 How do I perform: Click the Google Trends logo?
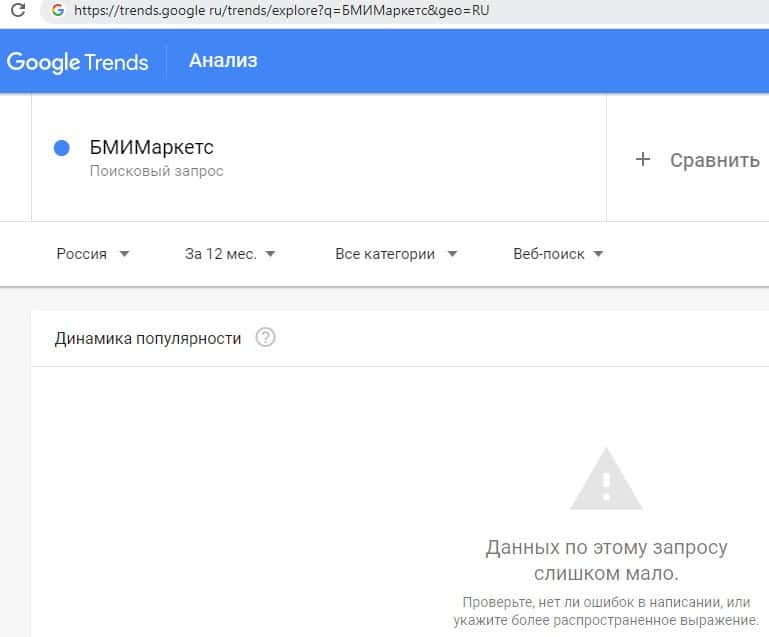coord(77,62)
